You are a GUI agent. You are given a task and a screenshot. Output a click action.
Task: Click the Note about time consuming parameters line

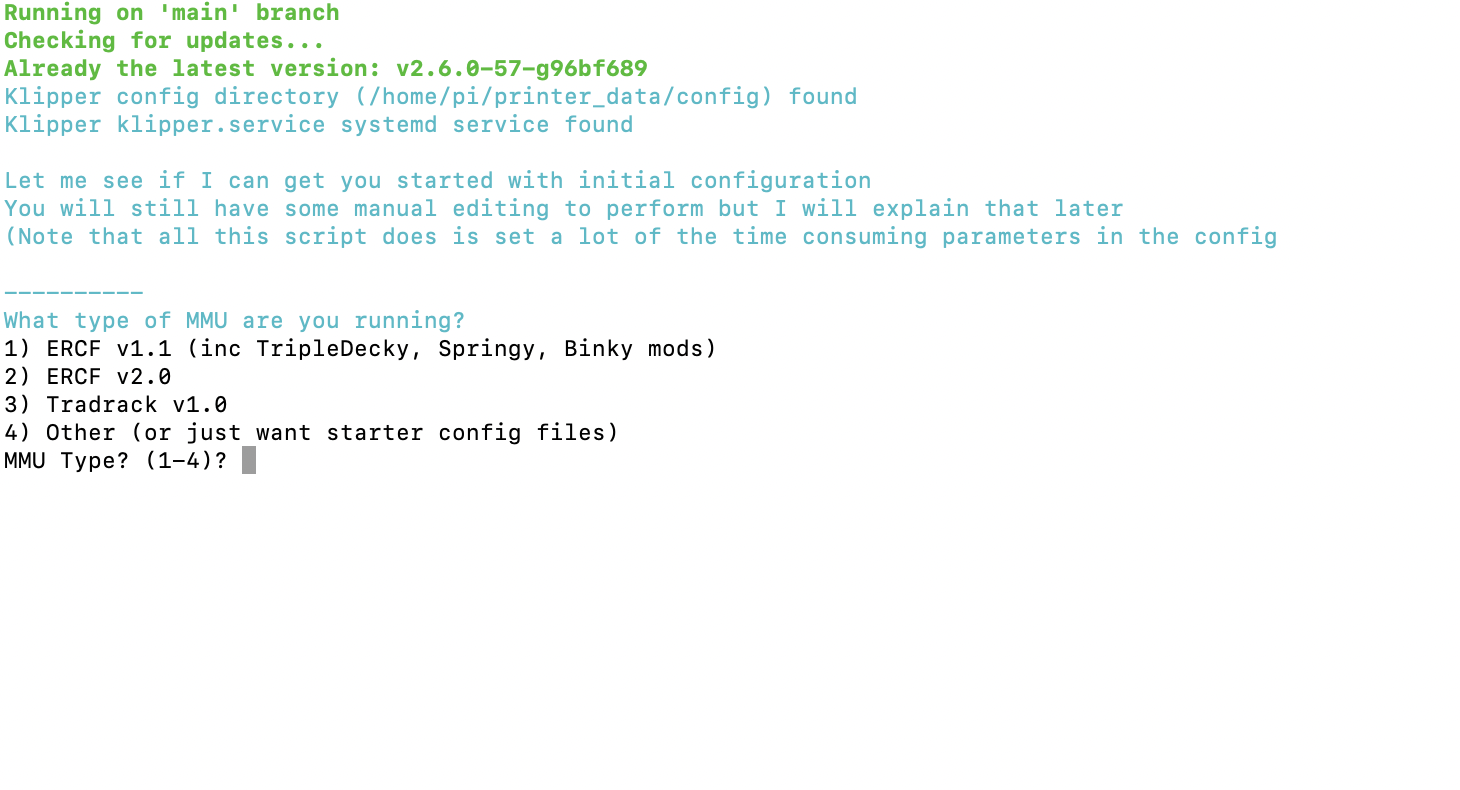641,237
